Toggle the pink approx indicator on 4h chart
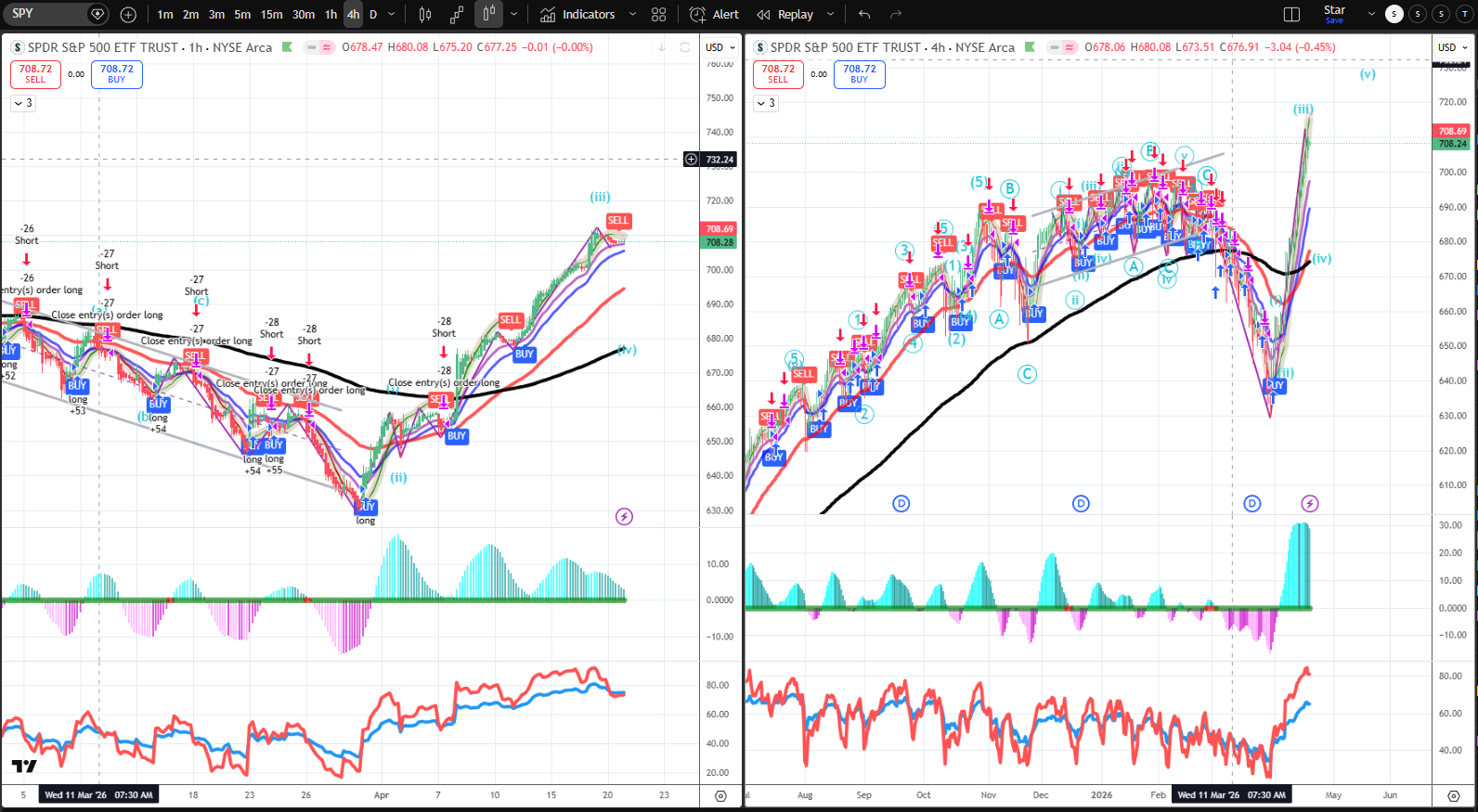This screenshot has width=1478, height=812. point(1070,47)
